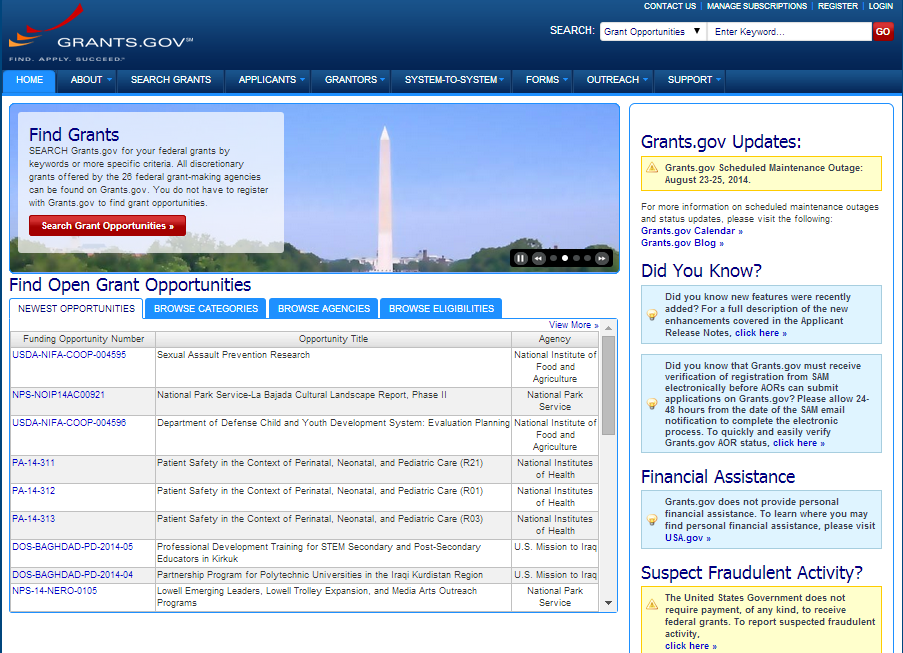Open funding opportunity PA-14-311 link
Image resolution: width=903 pixels, height=653 pixels.
(34, 463)
